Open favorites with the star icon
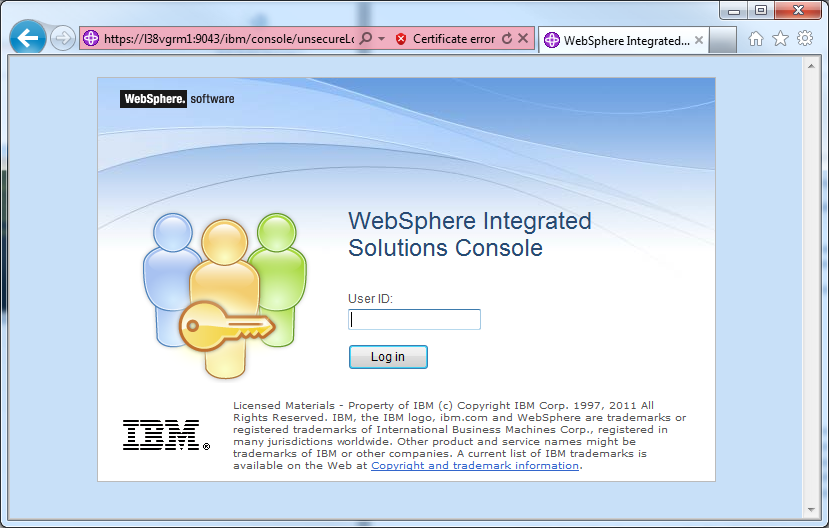 coord(780,39)
